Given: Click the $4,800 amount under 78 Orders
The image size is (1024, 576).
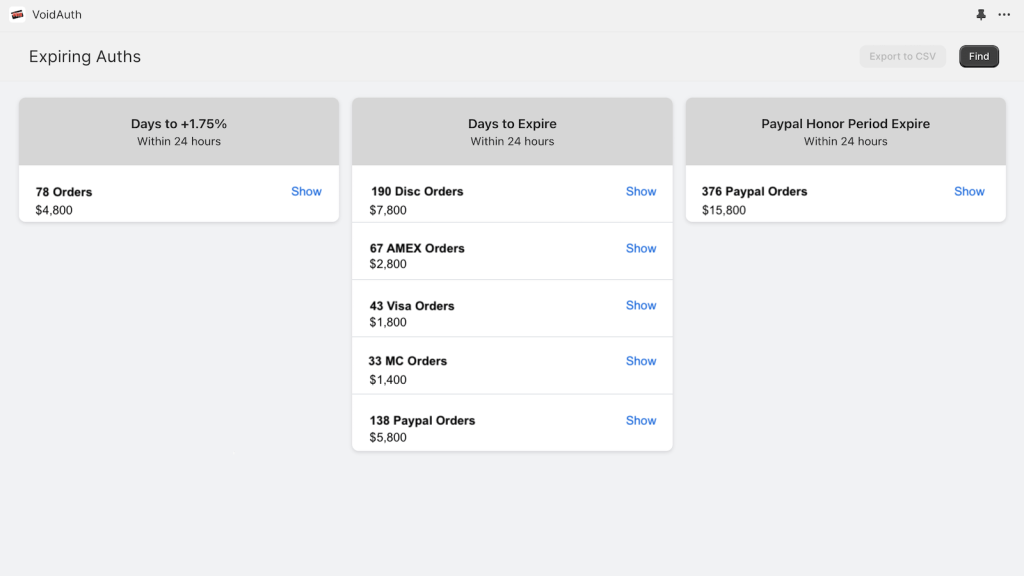Looking at the screenshot, I should (54, 210).
